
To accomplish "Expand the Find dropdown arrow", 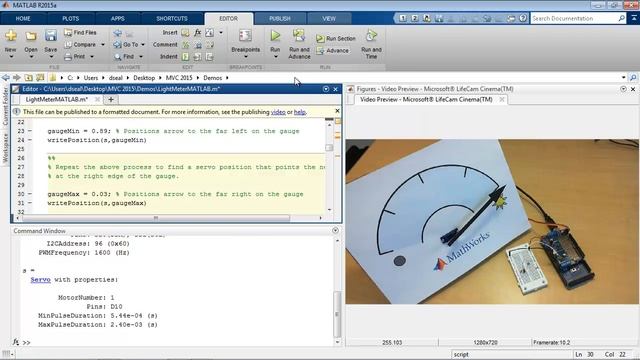I will tap(141, 57).
